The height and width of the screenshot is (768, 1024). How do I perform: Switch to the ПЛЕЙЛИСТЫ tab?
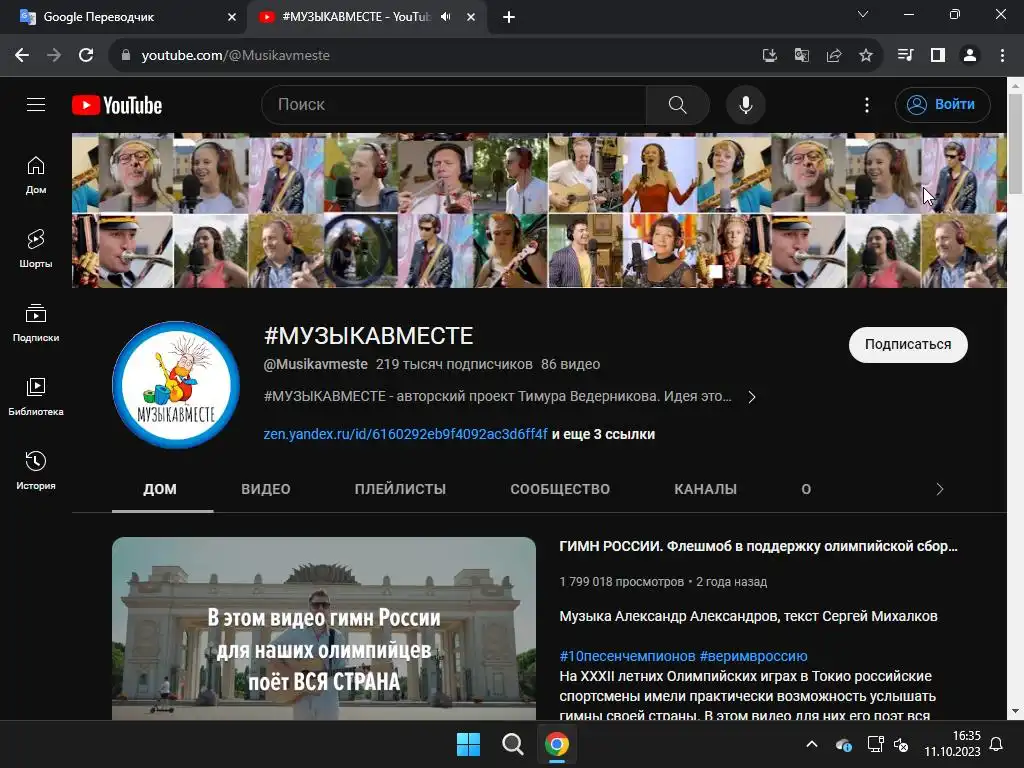coord(400,489)
